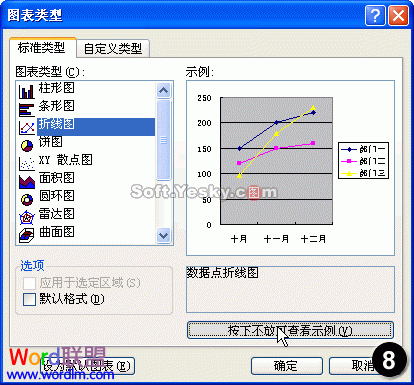
Task: Choose the pie chart (饼图) icon
Action: click(x=27, y=145)
